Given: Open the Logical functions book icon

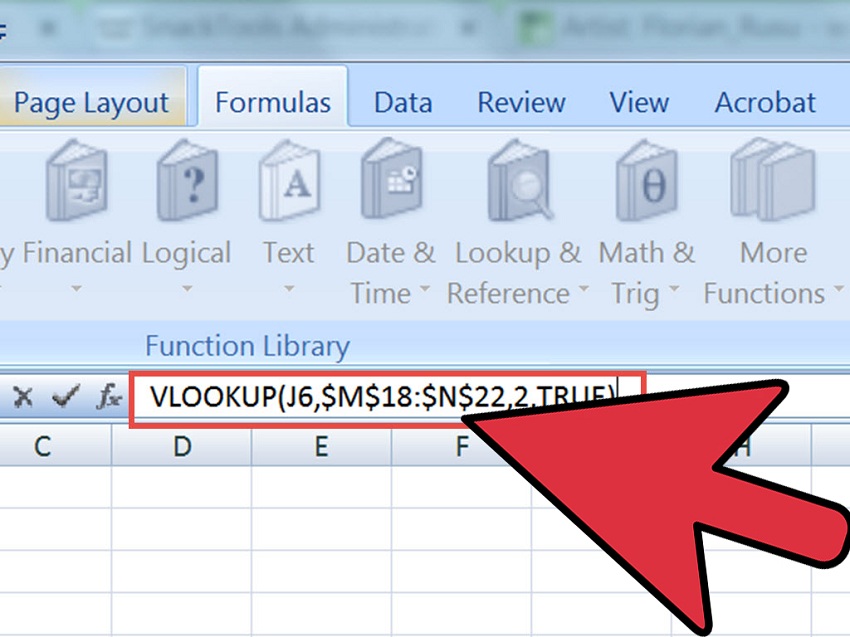Looking at the screenshot, I should click(x=187, y=180).
